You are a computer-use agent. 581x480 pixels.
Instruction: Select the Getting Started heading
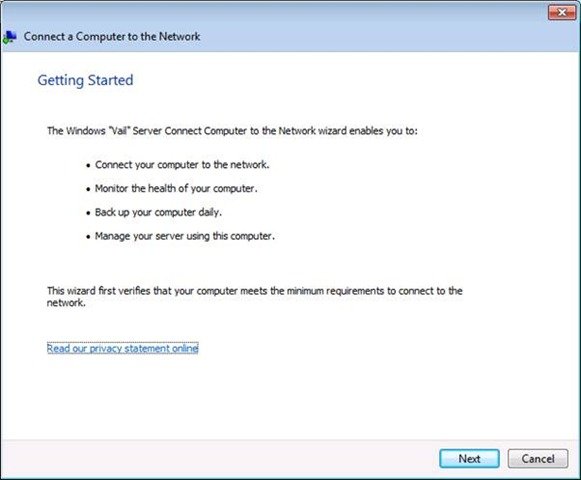(x=85, y=80)
